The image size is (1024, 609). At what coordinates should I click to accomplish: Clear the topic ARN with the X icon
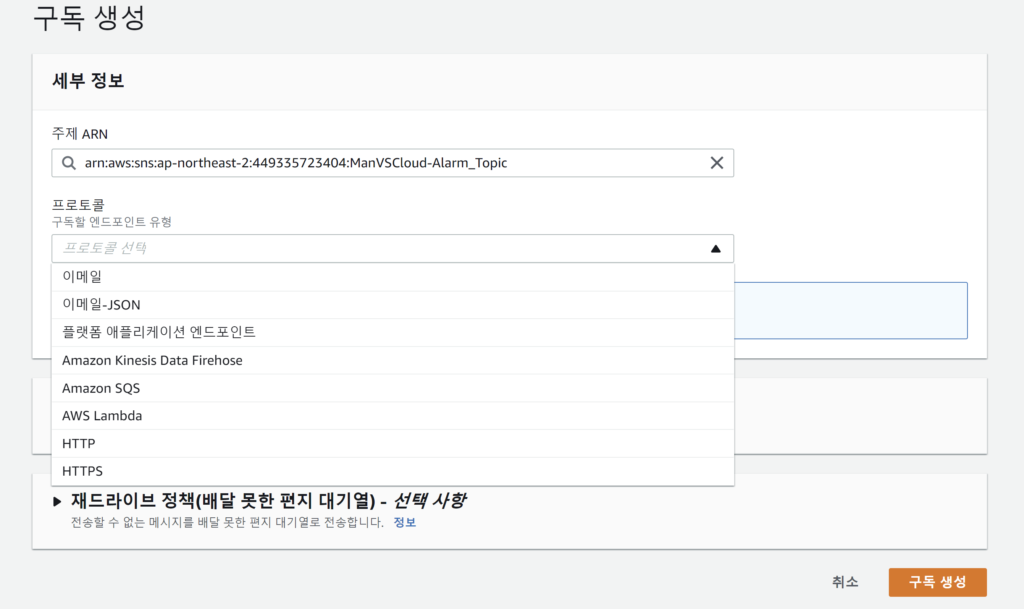click(716, 163)
